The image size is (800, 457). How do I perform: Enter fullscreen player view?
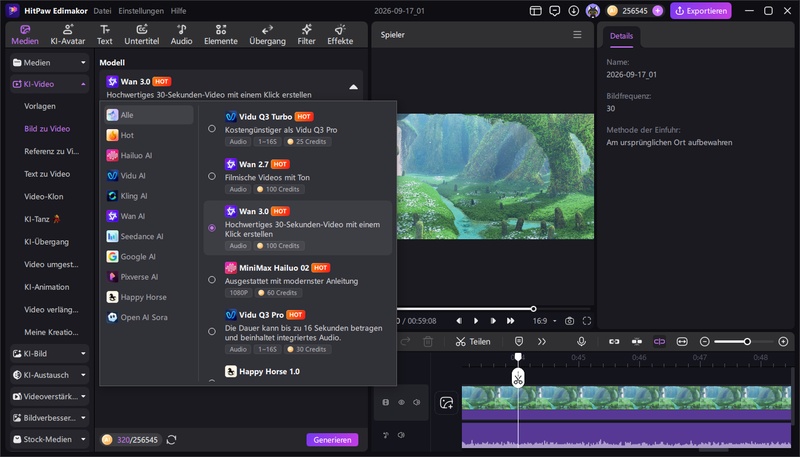click(x=587, y=321)
